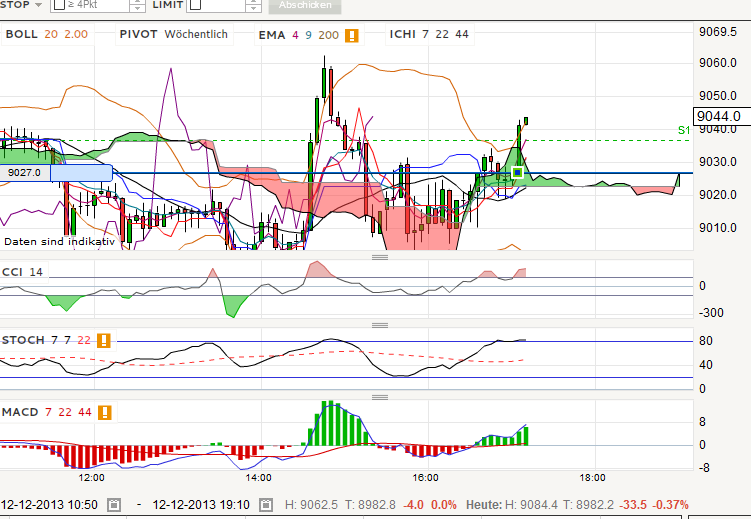Click the MACD indicator warning icon
Viewport: 751px width, 519px height.
click(104, 412)
